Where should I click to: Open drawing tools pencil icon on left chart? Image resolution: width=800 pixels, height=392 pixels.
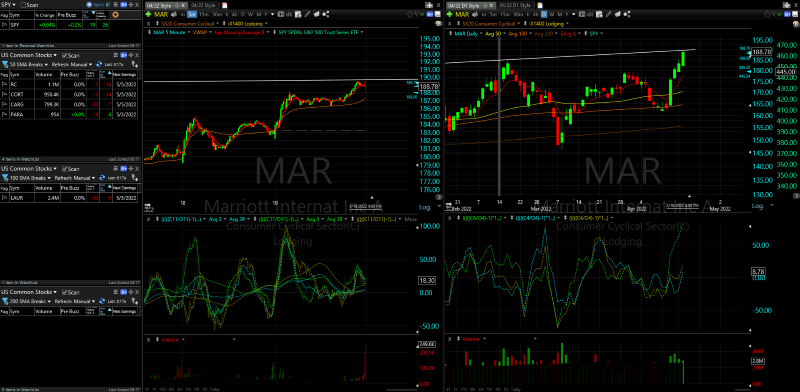[308, 14]
